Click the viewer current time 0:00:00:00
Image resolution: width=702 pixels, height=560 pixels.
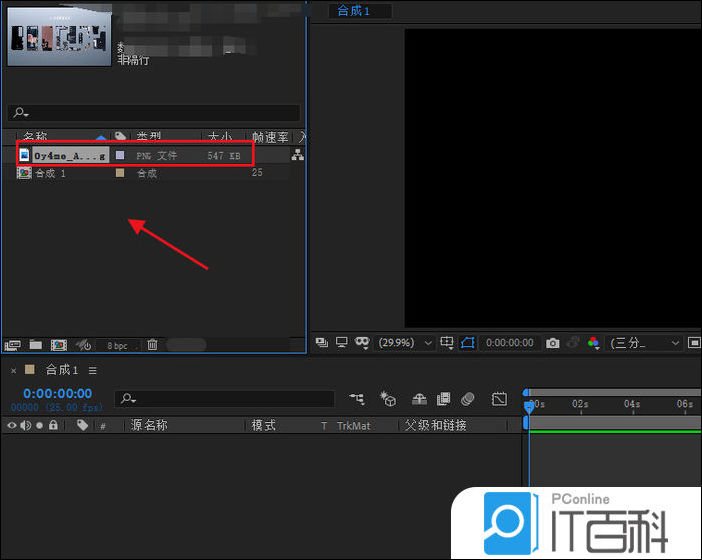[x=509, y=343]
